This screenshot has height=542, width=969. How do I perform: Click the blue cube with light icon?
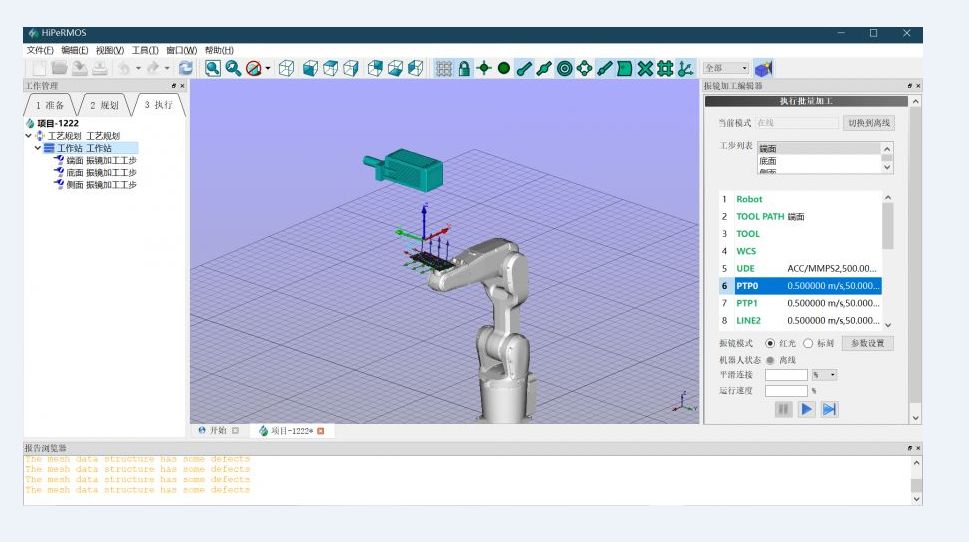pos(764,68)
